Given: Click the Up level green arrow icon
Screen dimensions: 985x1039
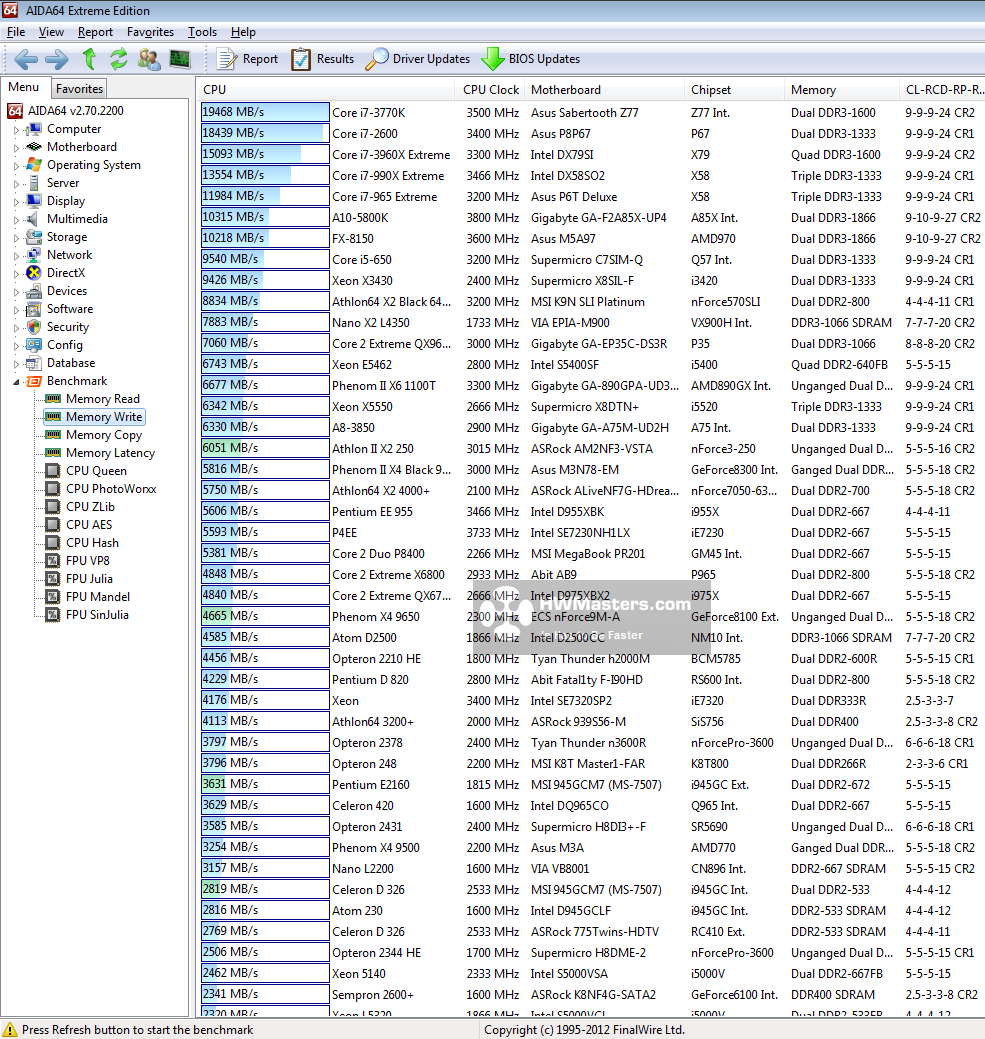Looking at the screenshot, I should pos(89,59).
